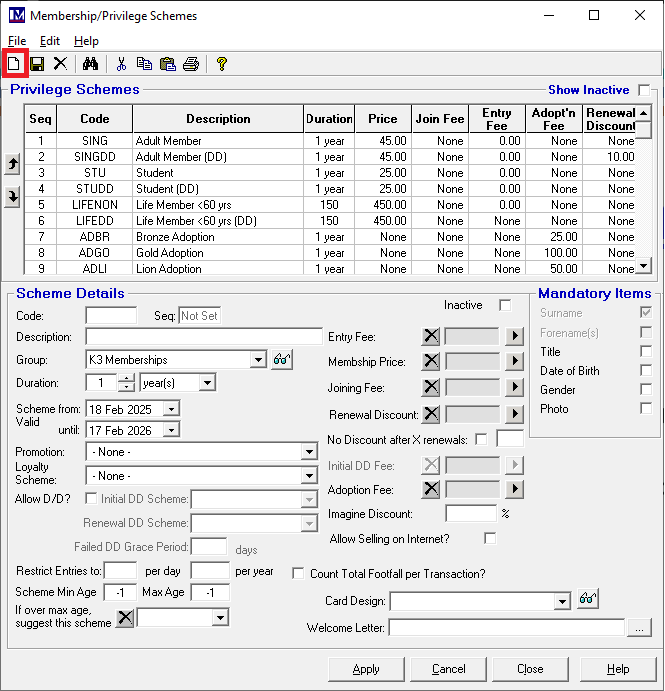Expand the Group dropdown showing K3 Memberships
The image size is (665, 691).
(259, 360)
